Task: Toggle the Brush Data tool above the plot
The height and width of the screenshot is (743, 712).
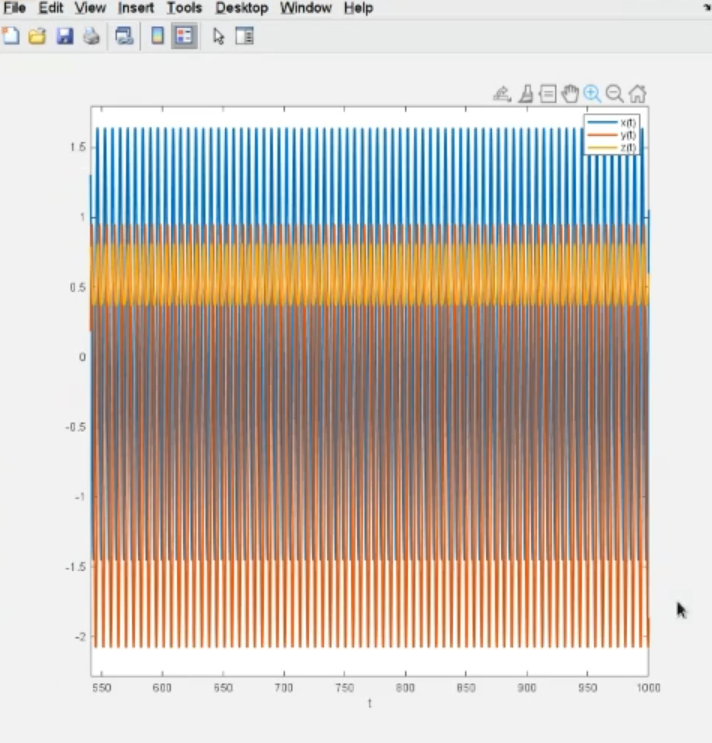Action: 525,94
